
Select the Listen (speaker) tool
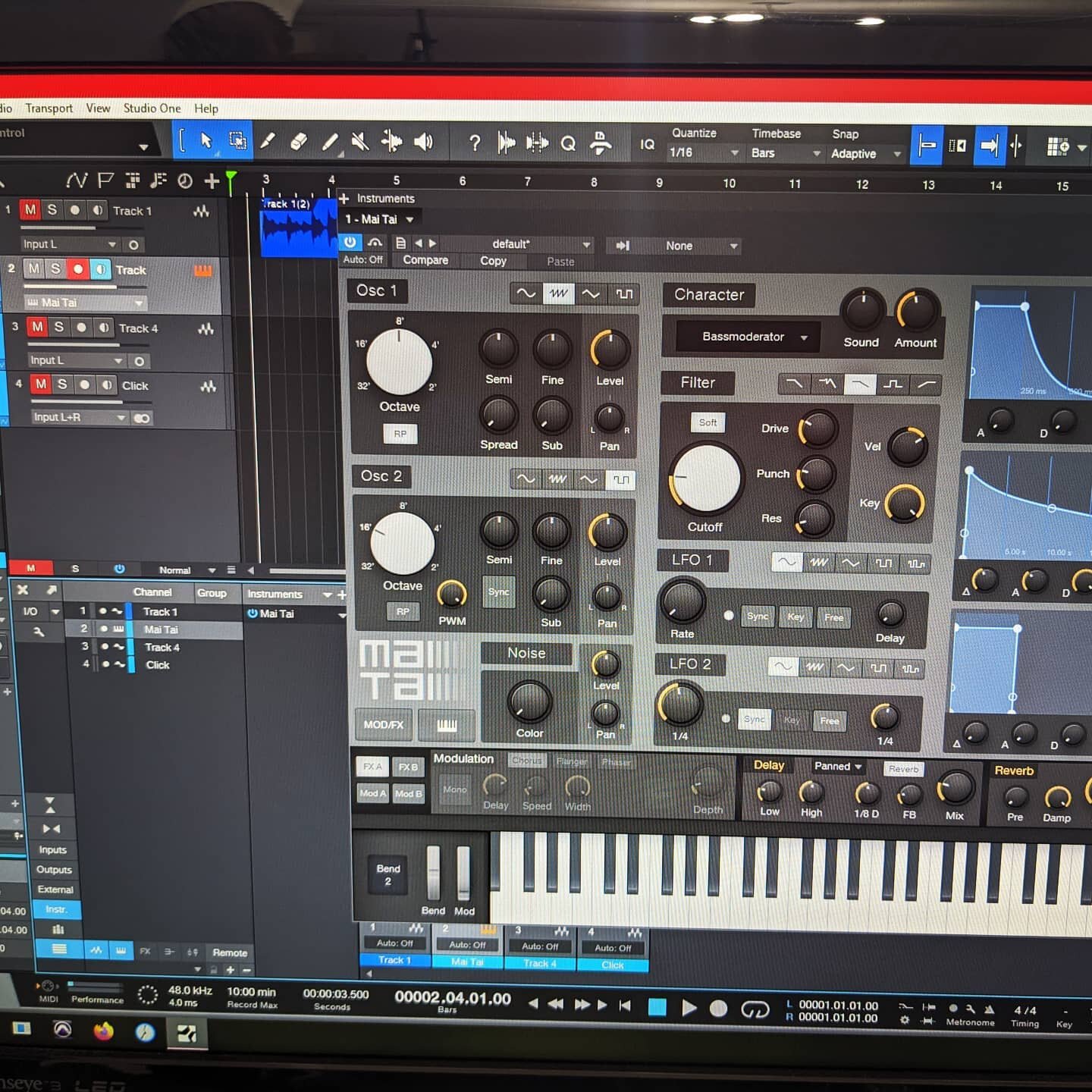coord(423,142)
